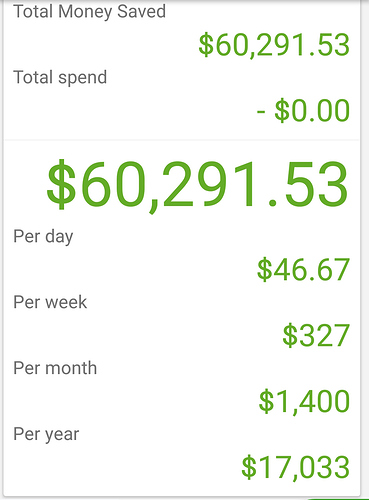Click the .53 cents of large total
Viewport: 369px width, 500px height.
click(x=307, y=185)
